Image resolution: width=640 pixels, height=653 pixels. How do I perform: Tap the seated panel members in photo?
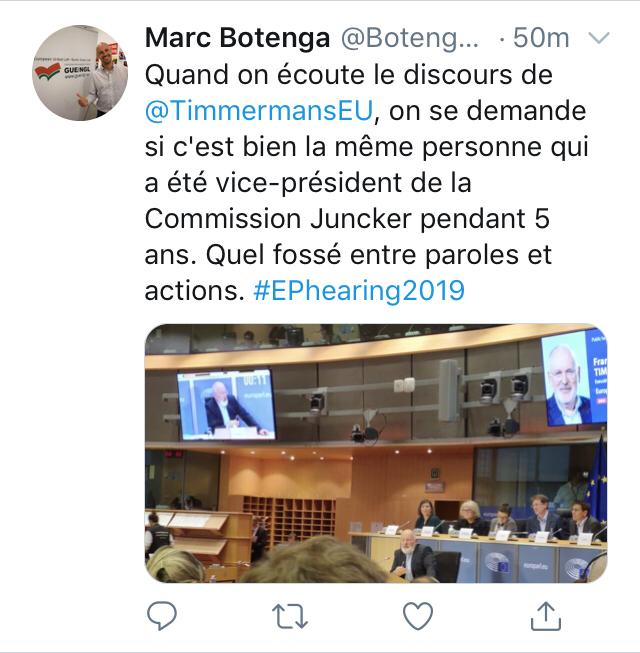point(506,518)
